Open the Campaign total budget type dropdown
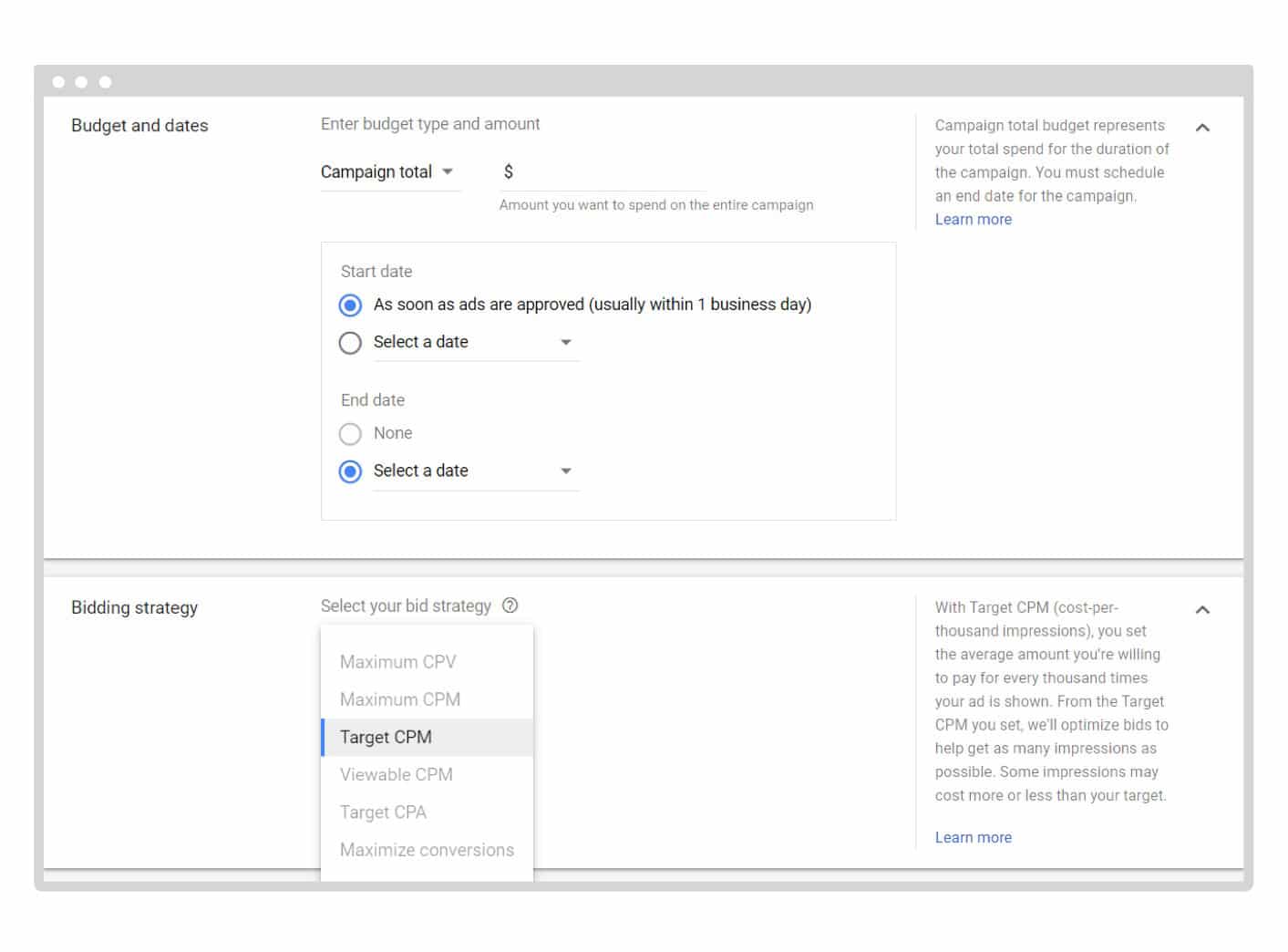Screen dimensions: 1288x952 tap(387, 172)
